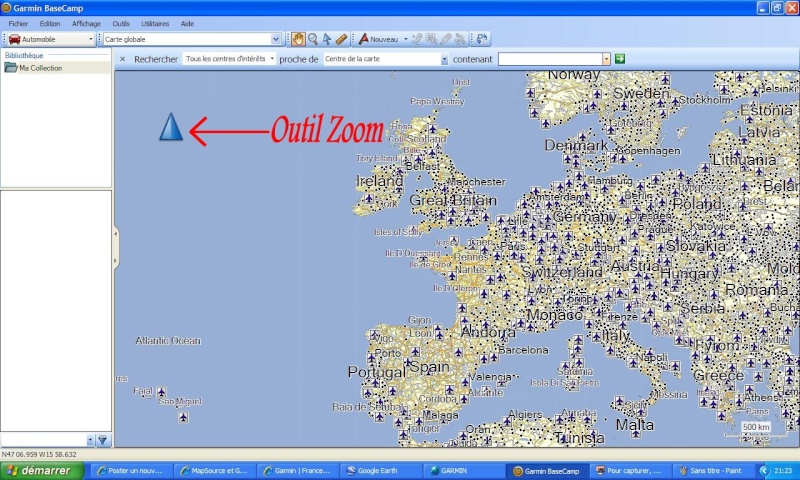Click the 500 km map scale
Image resolution: width=800 pixels, height=480 pixels.
click(756, 427)
